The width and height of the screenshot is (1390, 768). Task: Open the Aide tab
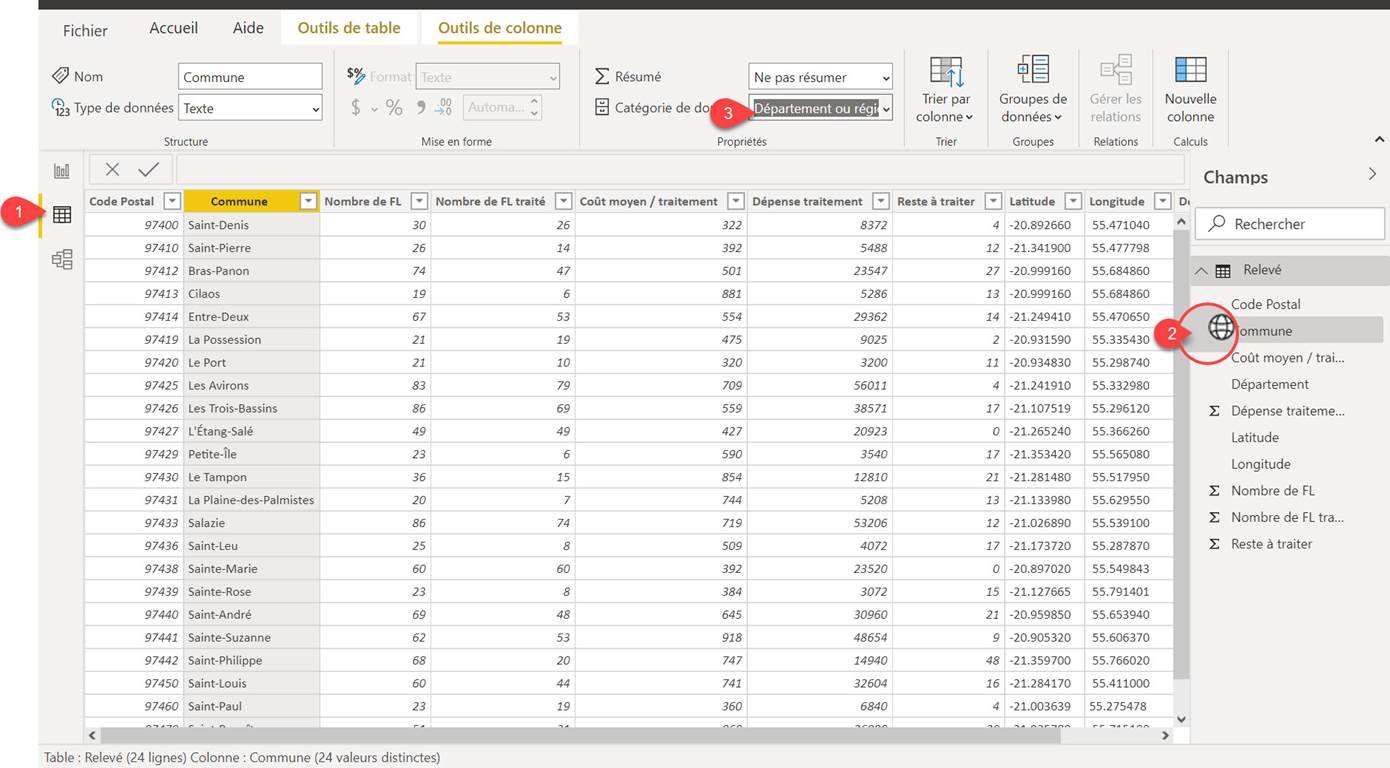[x=248, y=28]
